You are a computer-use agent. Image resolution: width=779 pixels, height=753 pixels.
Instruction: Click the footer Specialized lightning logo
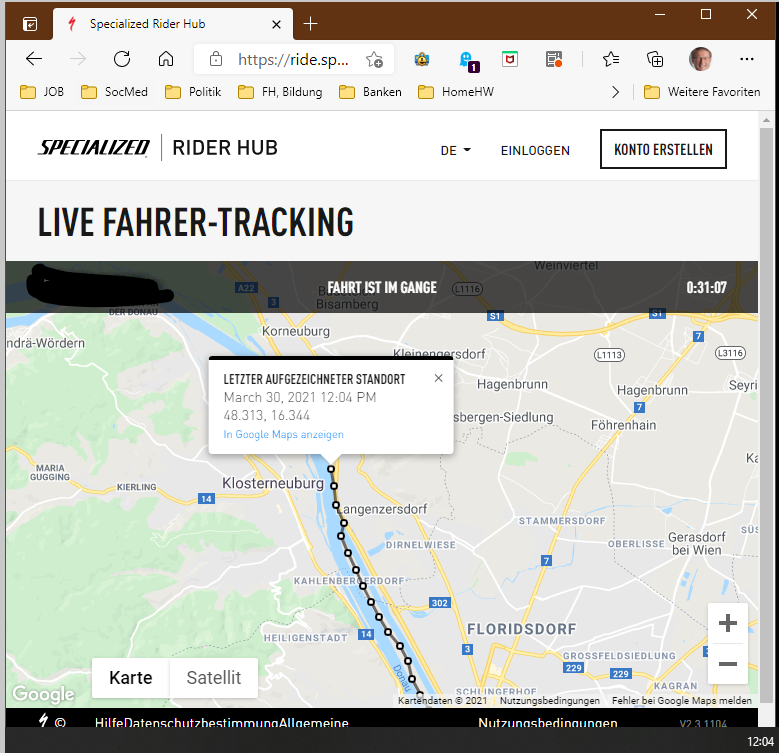click(44, 720)
